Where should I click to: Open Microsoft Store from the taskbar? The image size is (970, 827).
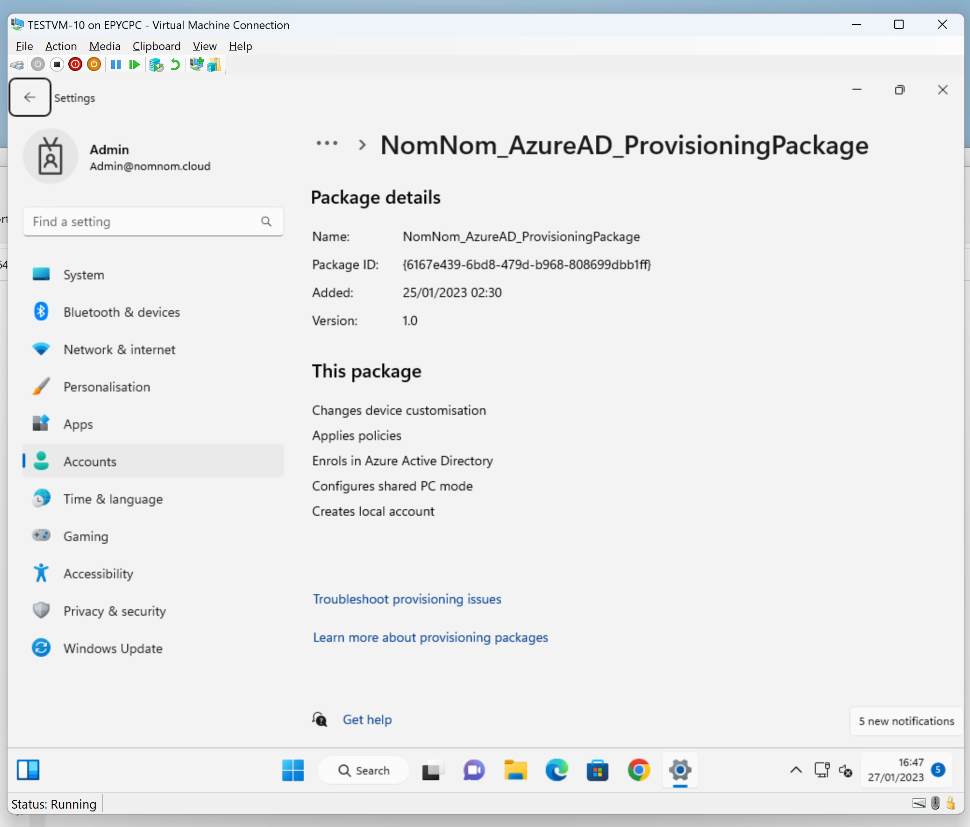[597, 770]
